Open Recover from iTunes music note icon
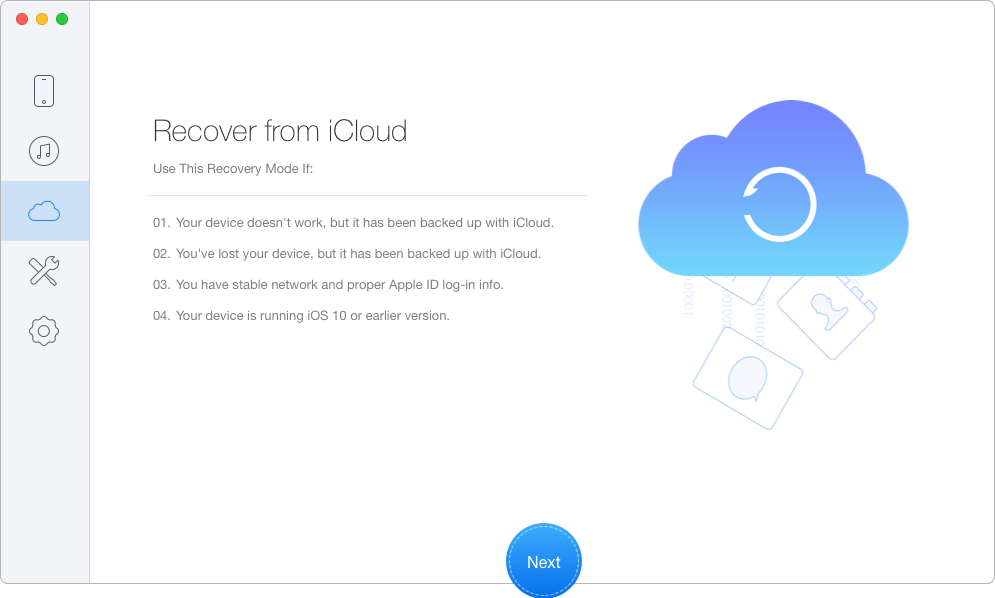The image size is (995, 598). (x=44, y=151)
